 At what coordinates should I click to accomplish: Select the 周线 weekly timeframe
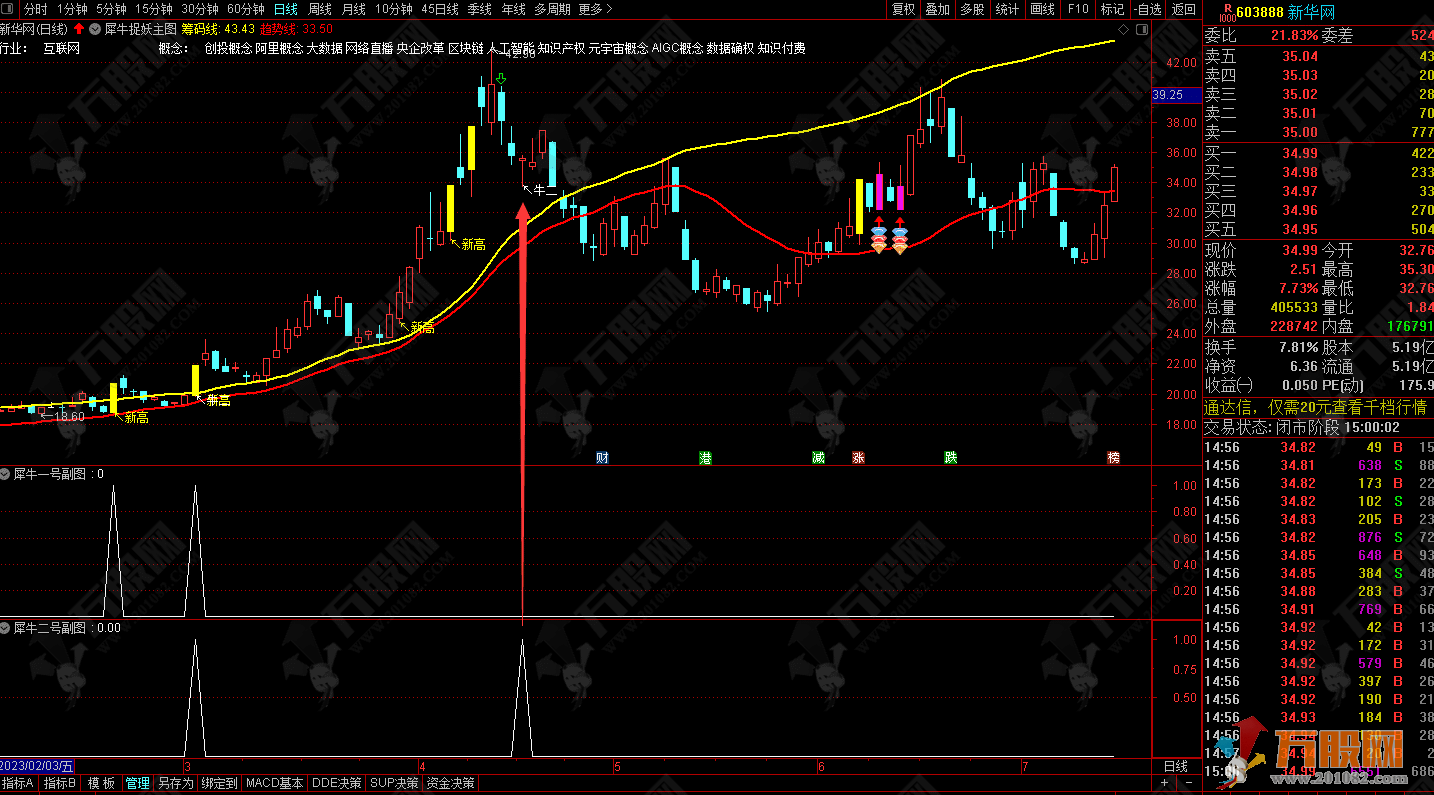point(320,9)
